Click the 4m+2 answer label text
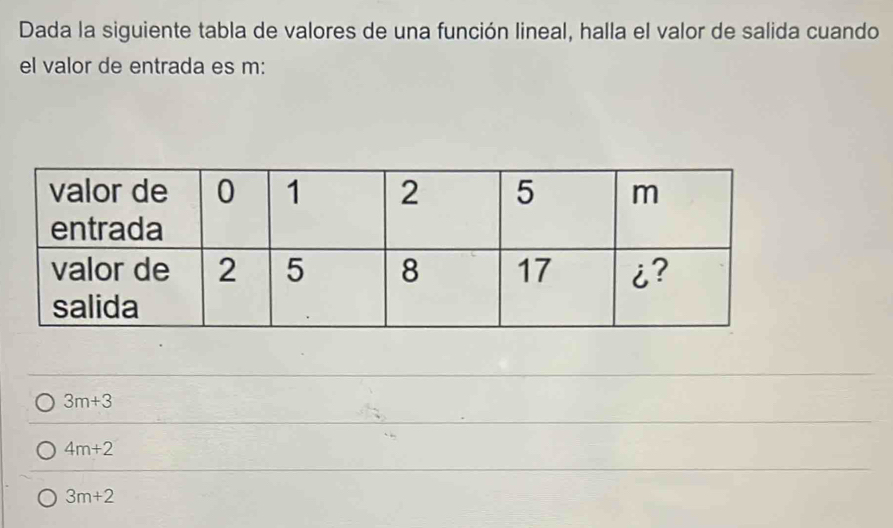 click(88, 450)
